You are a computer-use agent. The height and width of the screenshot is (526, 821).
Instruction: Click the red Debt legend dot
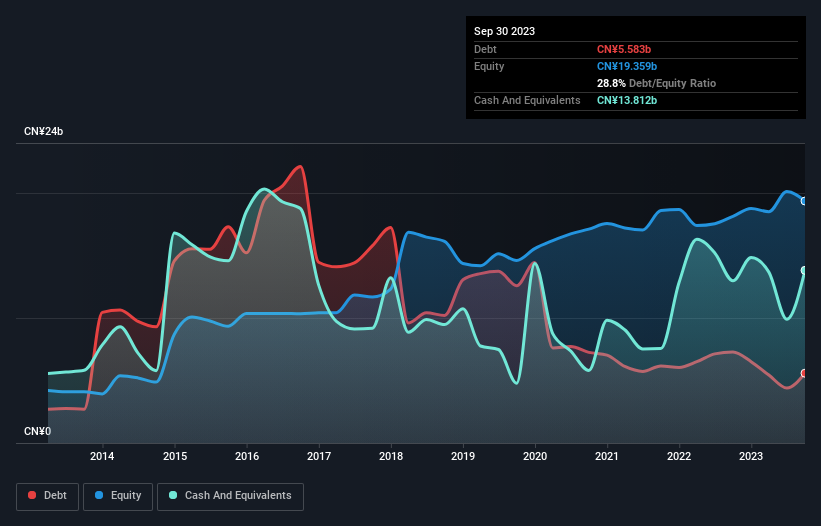(32, 495)
